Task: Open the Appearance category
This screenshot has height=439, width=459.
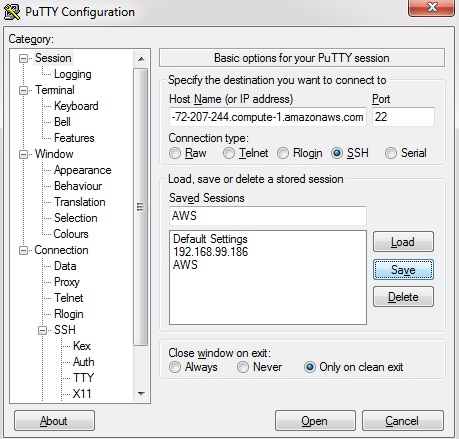Action: 82,170
